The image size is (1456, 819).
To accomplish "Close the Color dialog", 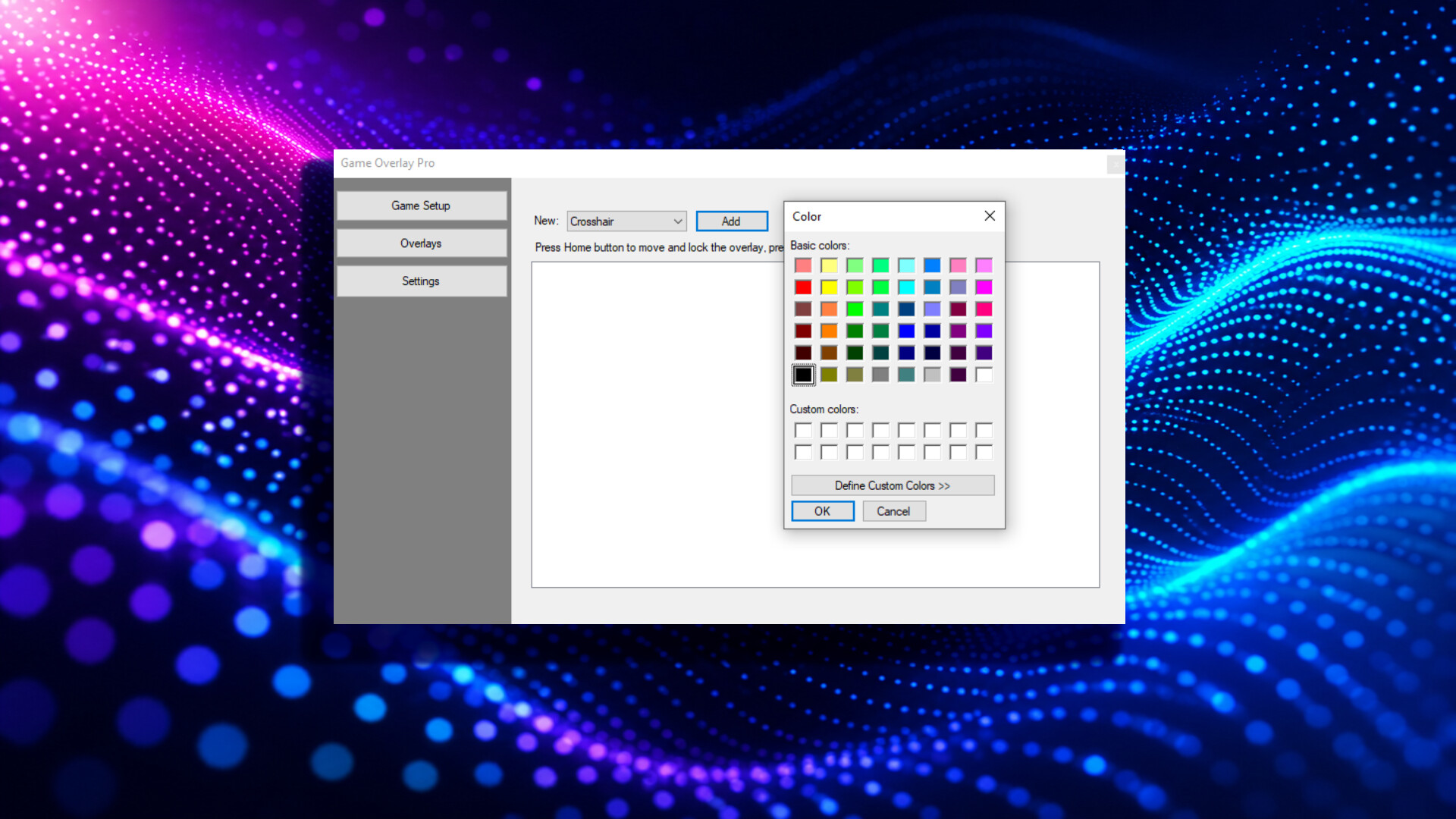I will click(x=990, y=216).
